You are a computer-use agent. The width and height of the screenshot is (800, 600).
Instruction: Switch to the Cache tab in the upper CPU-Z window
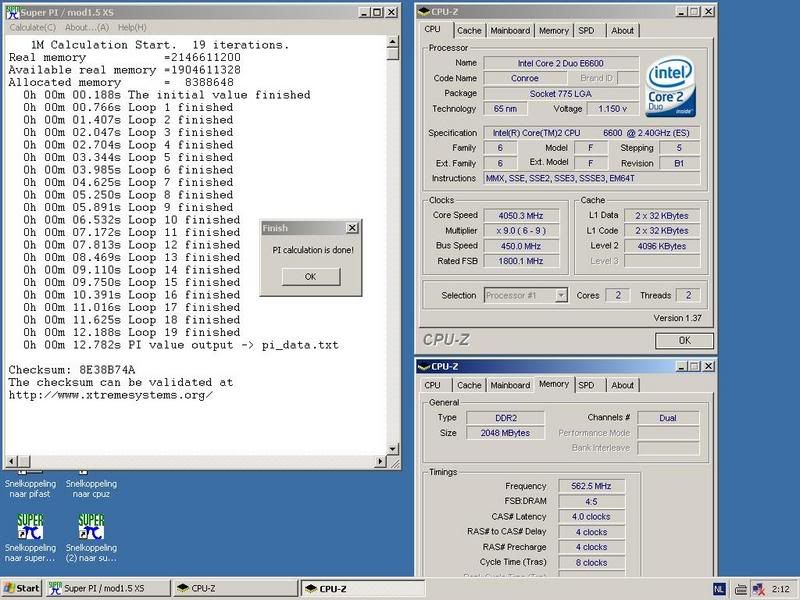click(x=469, y=31)
